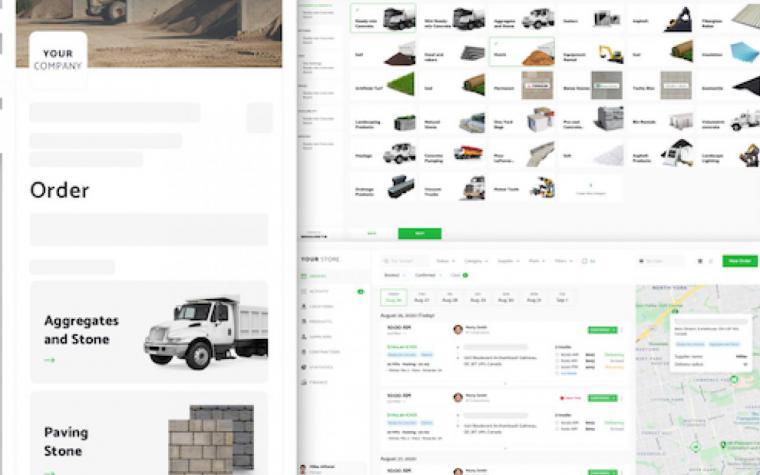The height and width of the screenshot is (475, 760).
Task: Open the Booked dropdown
Action: pos(395,275)
